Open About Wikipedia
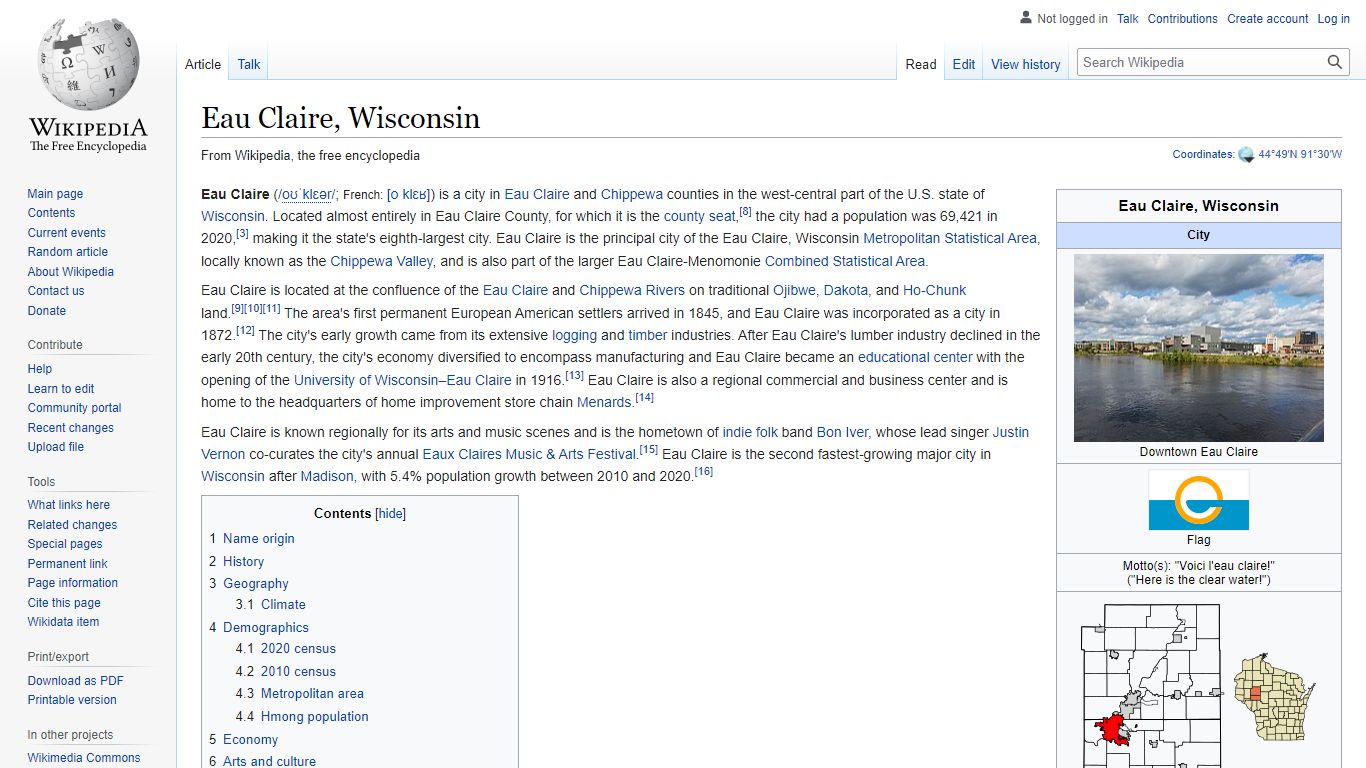 click(x=71, y=272)
